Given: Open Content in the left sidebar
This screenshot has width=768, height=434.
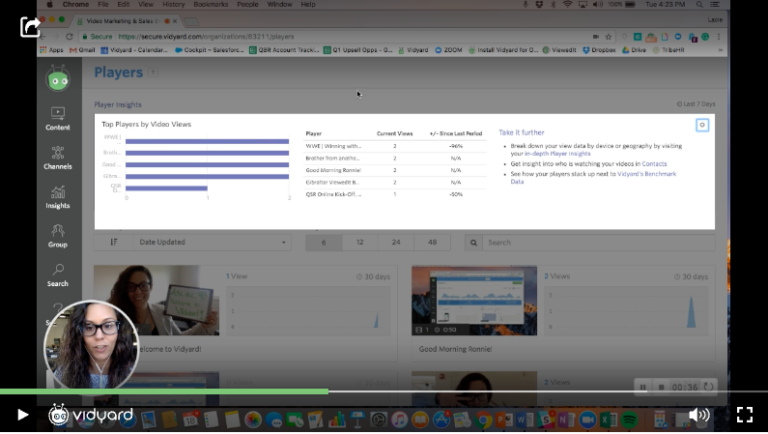Looking at the screenshot, I should pyautogui.click(x=58, y=119).
